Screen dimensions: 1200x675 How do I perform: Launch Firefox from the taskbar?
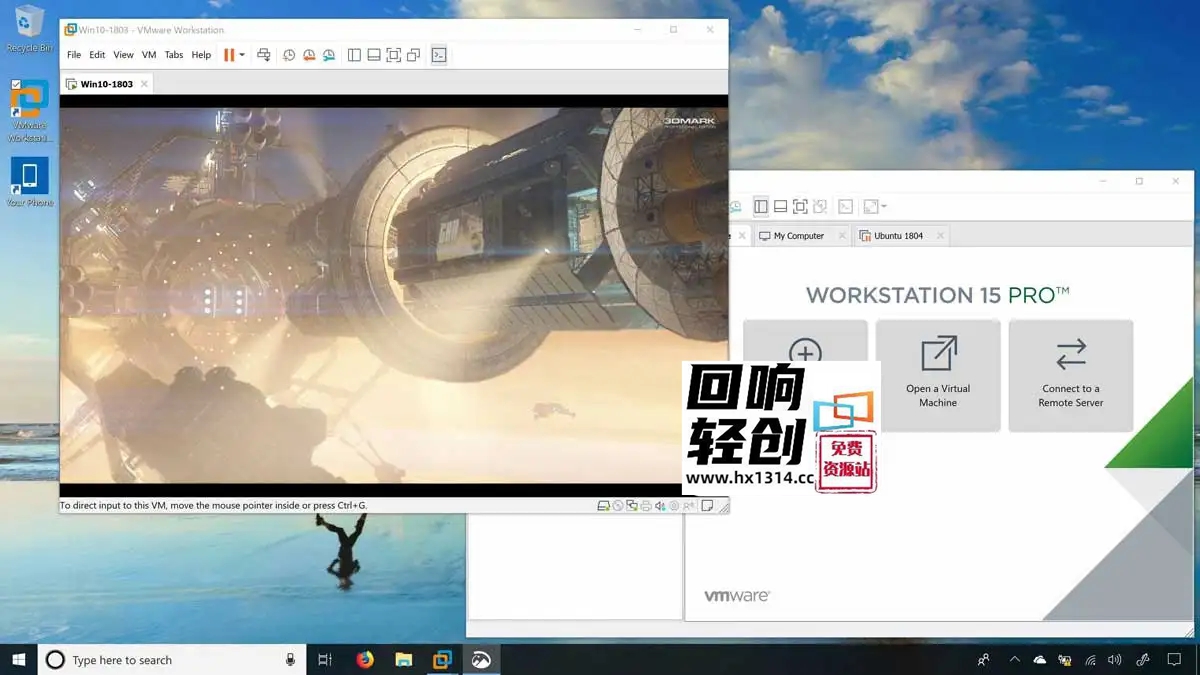click(364, 660)
